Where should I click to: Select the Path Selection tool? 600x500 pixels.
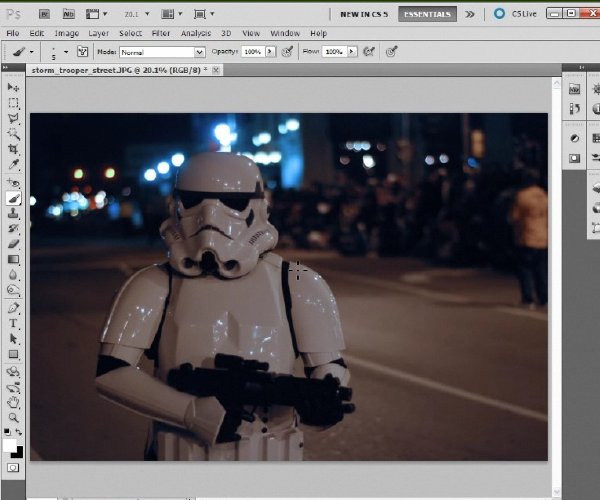(13, 339)
